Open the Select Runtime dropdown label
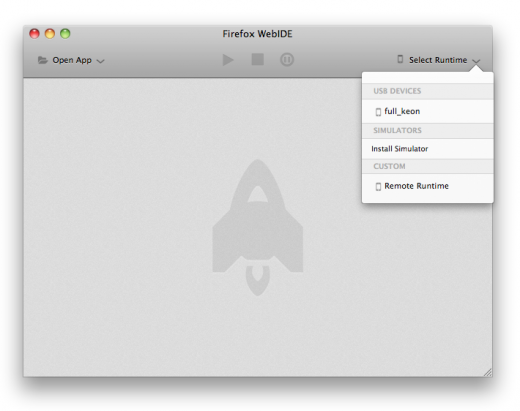520x411 pixels. tap(438, 60)
